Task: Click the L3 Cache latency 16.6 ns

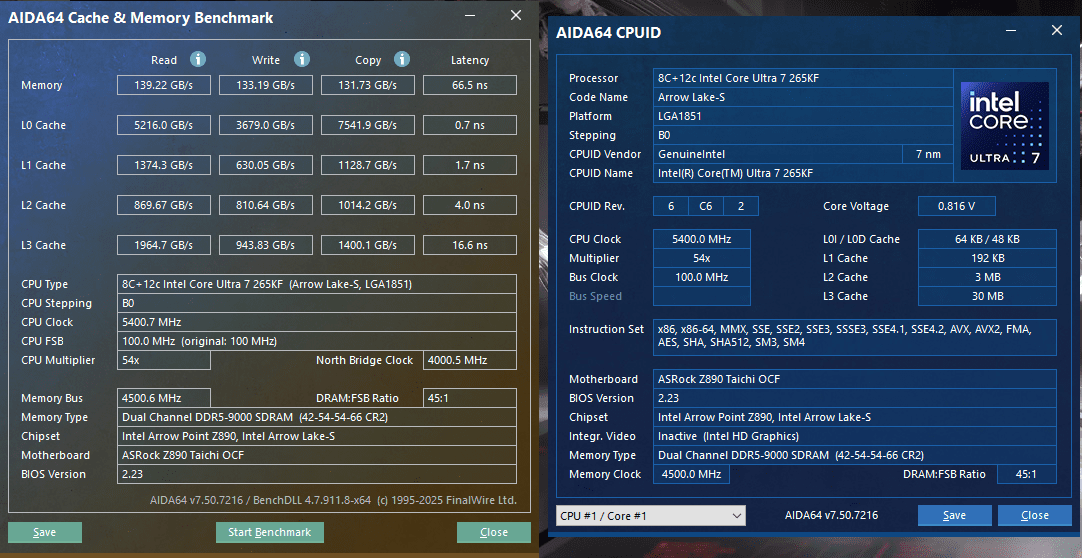Action: pos(470,246)
